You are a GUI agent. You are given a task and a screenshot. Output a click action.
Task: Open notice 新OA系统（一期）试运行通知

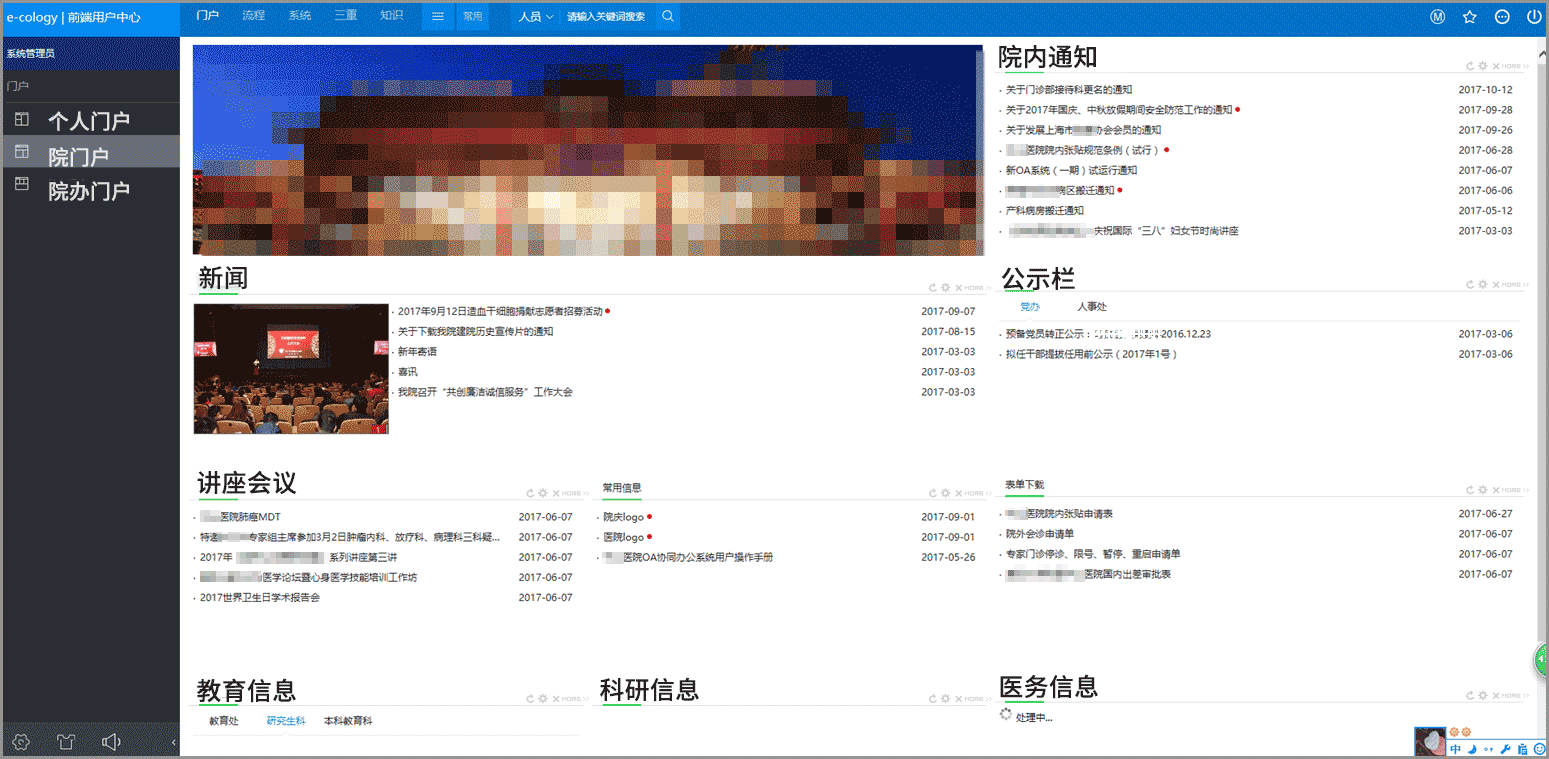[1071, 171]
